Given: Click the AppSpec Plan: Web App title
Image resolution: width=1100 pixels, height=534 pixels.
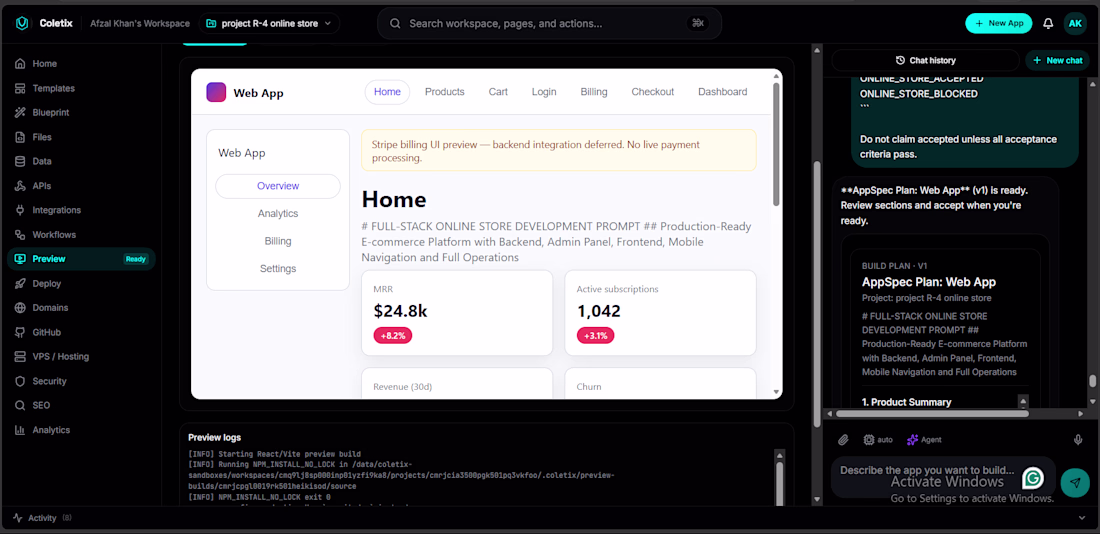Looking at the screenshot, I should [929, 282].
